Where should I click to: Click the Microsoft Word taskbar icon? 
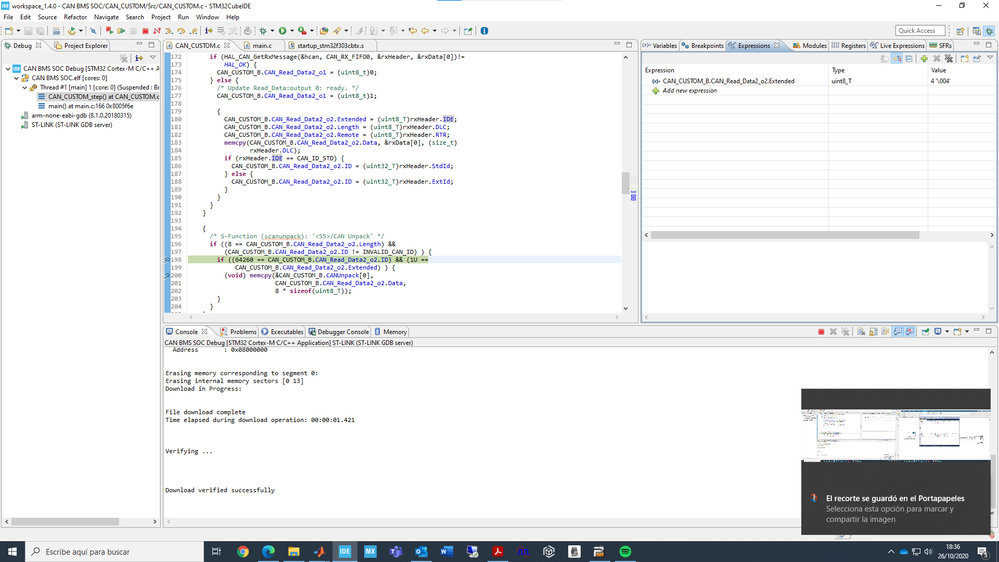click(447, 551)
